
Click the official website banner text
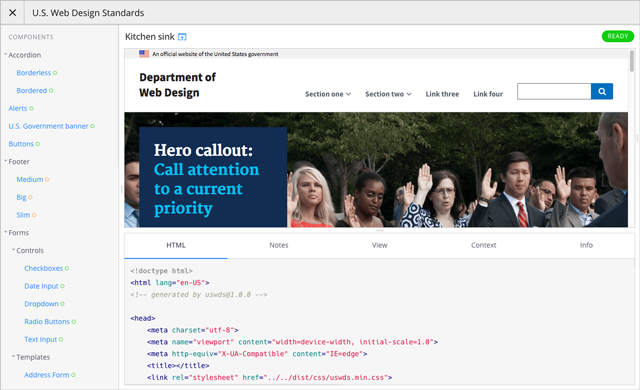[215, 54]
